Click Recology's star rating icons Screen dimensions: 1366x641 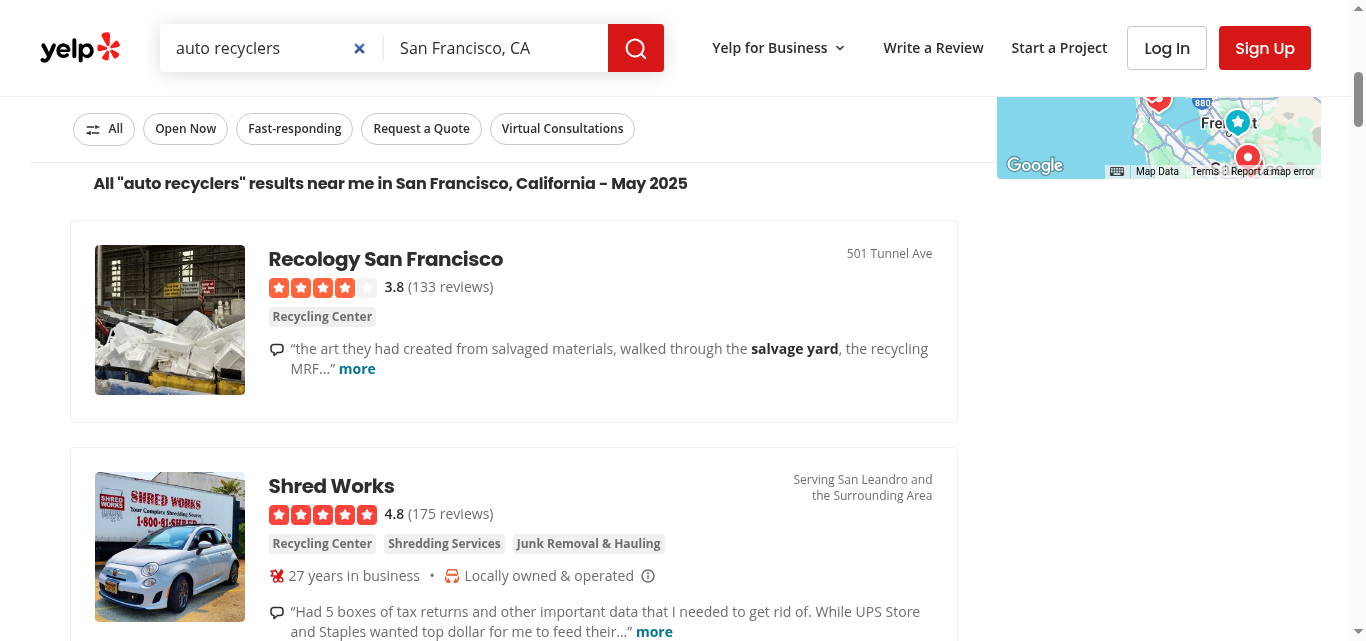(323, 288)
